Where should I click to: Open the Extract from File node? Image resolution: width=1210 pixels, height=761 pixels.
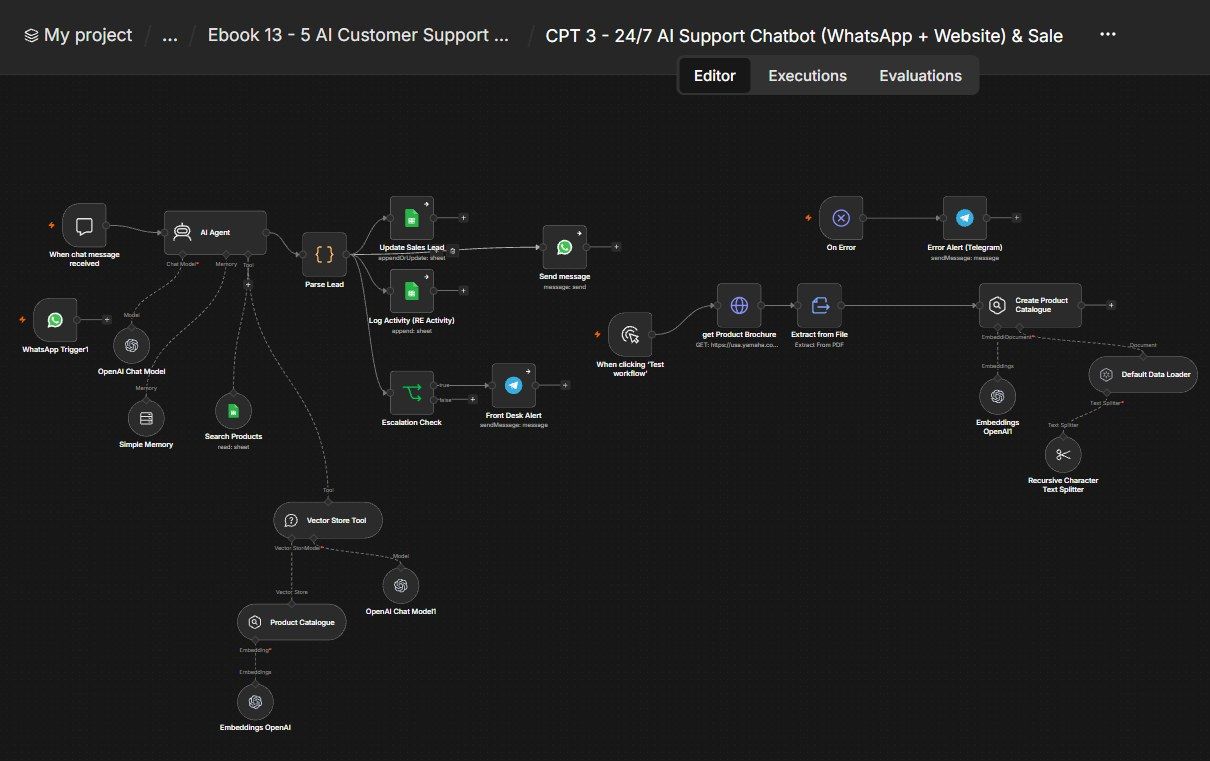pos(819,305)
